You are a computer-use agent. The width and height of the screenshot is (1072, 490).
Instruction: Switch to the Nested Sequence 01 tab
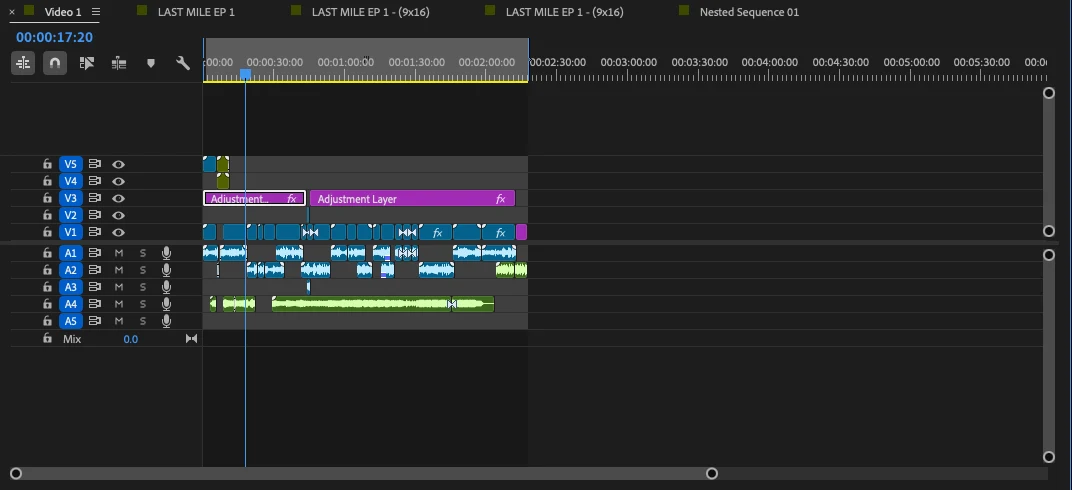point(749,12)
